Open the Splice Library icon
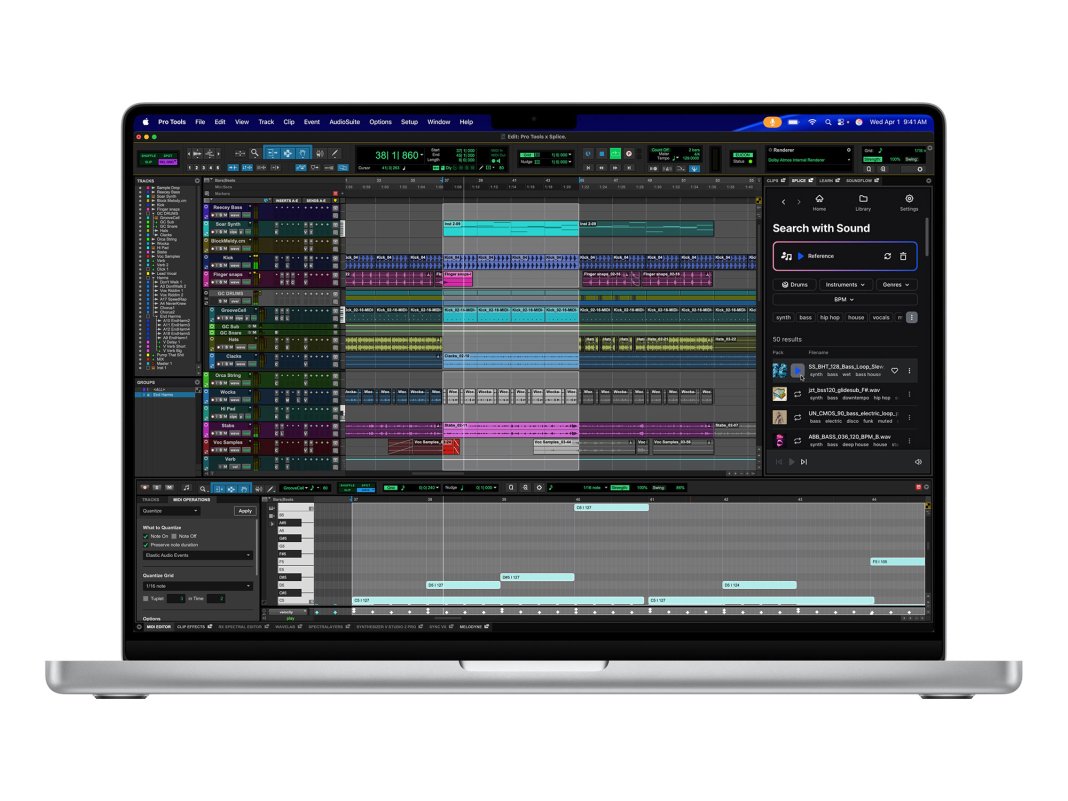Screen dimensions: 1068x801 (x=862, y=199)
